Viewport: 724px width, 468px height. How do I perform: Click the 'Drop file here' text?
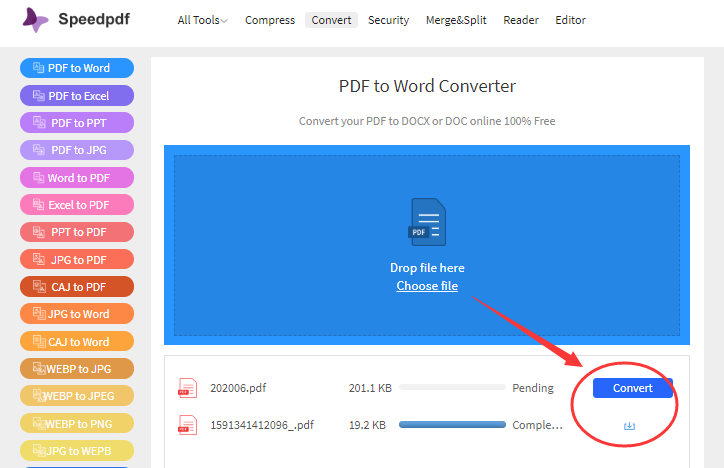[x=427, y=268]
